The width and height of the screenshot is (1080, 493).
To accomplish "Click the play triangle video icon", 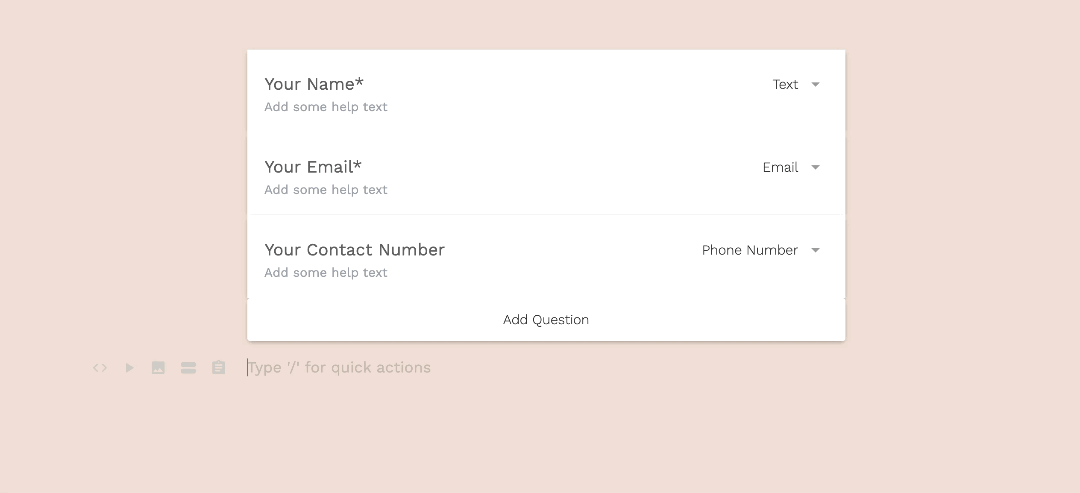I will 129,368.
